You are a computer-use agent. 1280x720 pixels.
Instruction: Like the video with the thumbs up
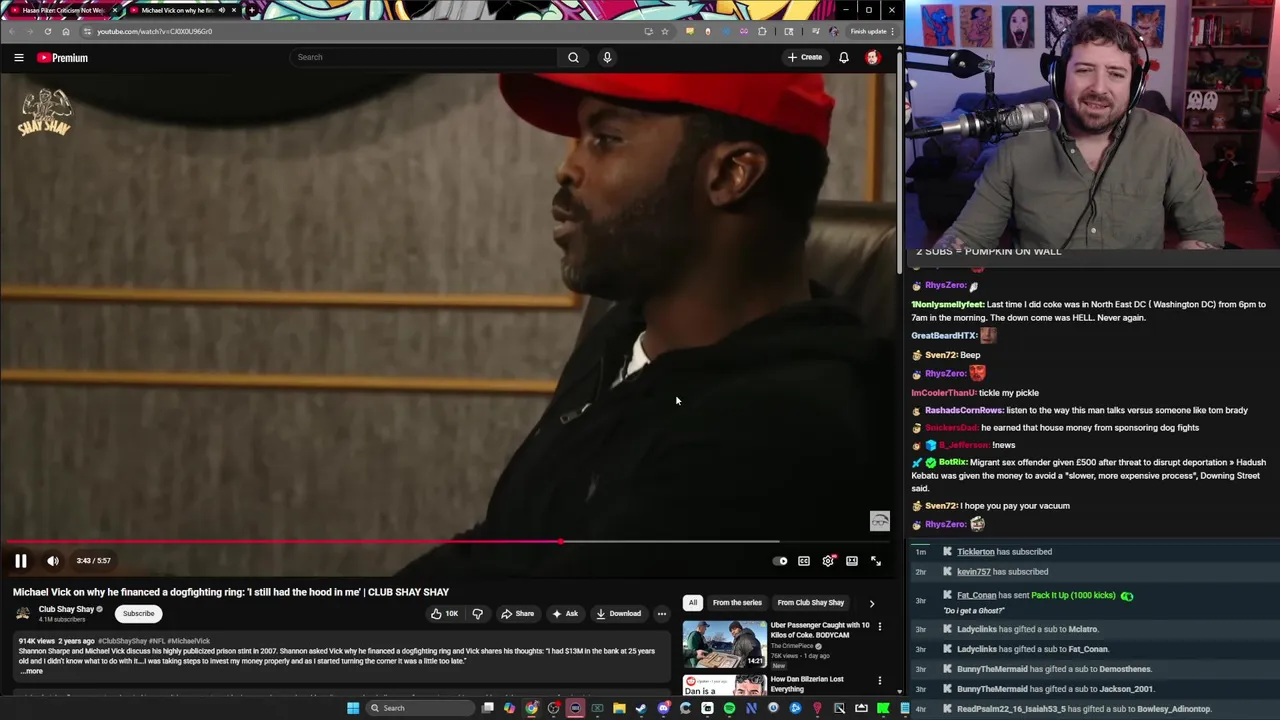(444, 614)
